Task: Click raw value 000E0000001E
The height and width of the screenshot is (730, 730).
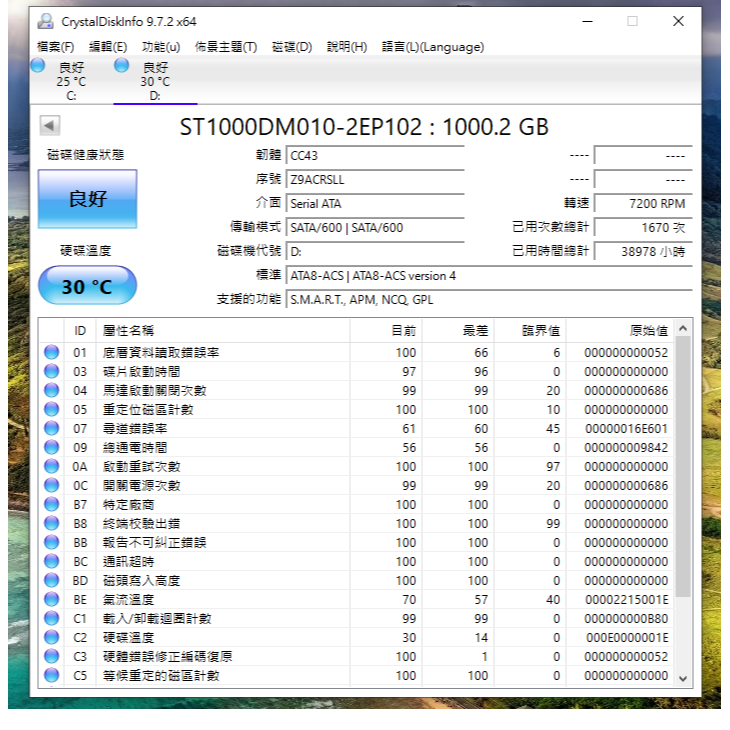Action: point(627,638)
